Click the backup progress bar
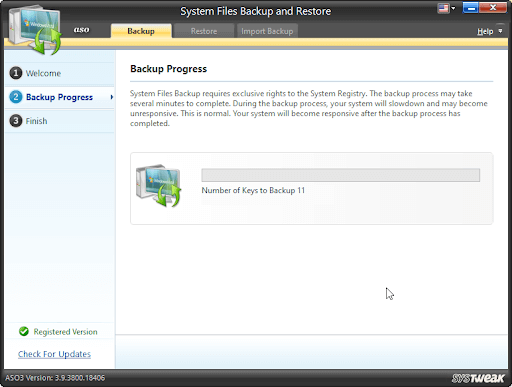Viewport: 512px width, 387px height. (x=341, y=175)
